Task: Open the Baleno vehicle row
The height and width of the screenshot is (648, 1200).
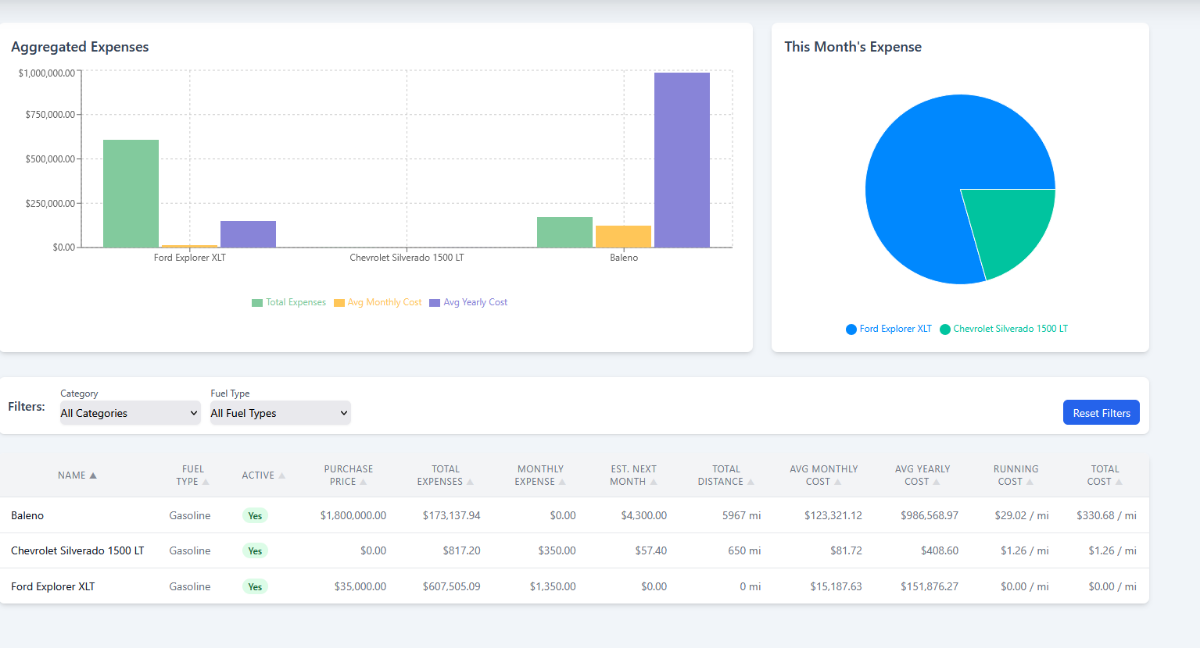Action: point(28,515)
